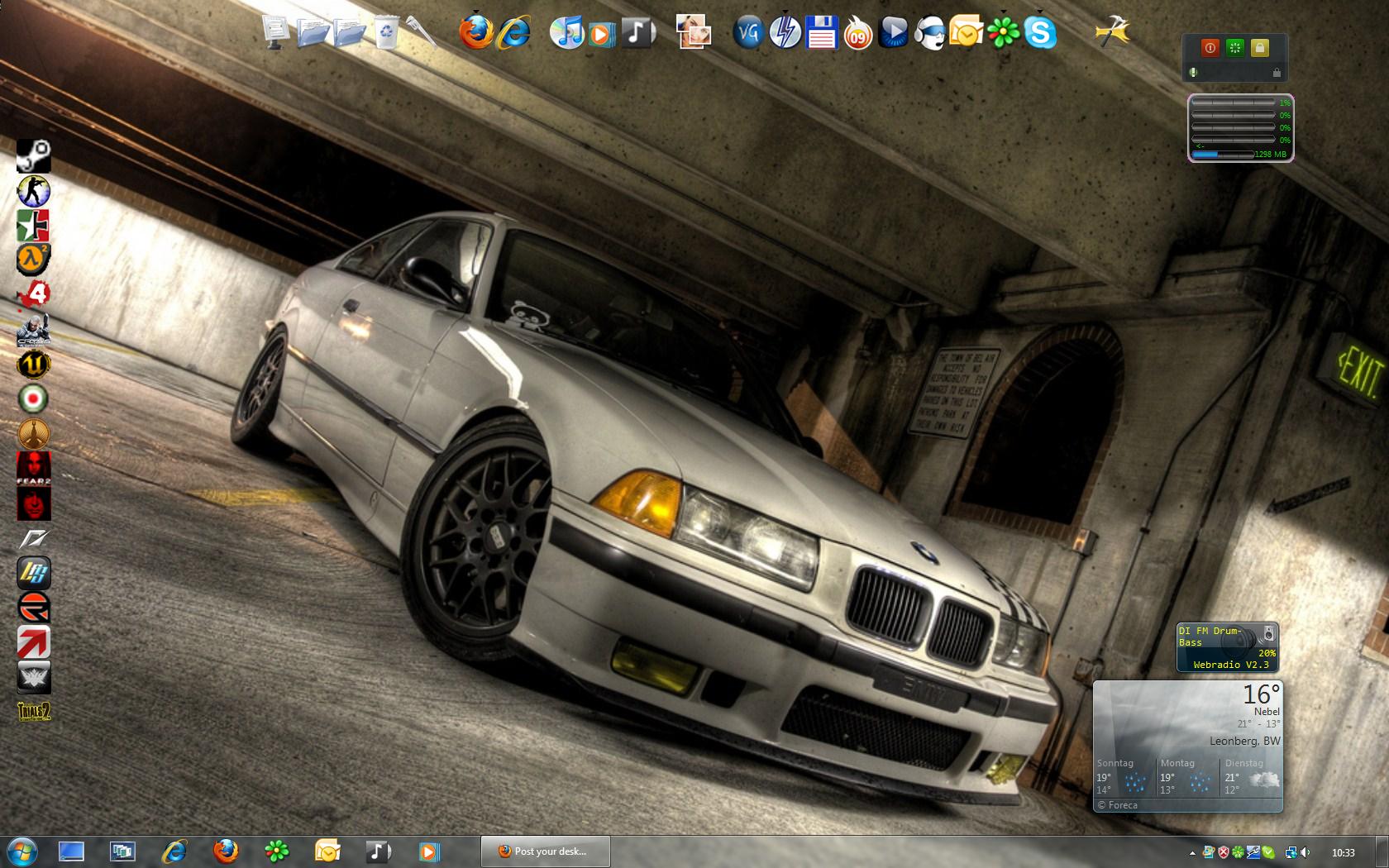The width and height of the screenshot is (1389, 868).
Task: Launch FEAR 2 from the left column
Action: coord(34,469)
